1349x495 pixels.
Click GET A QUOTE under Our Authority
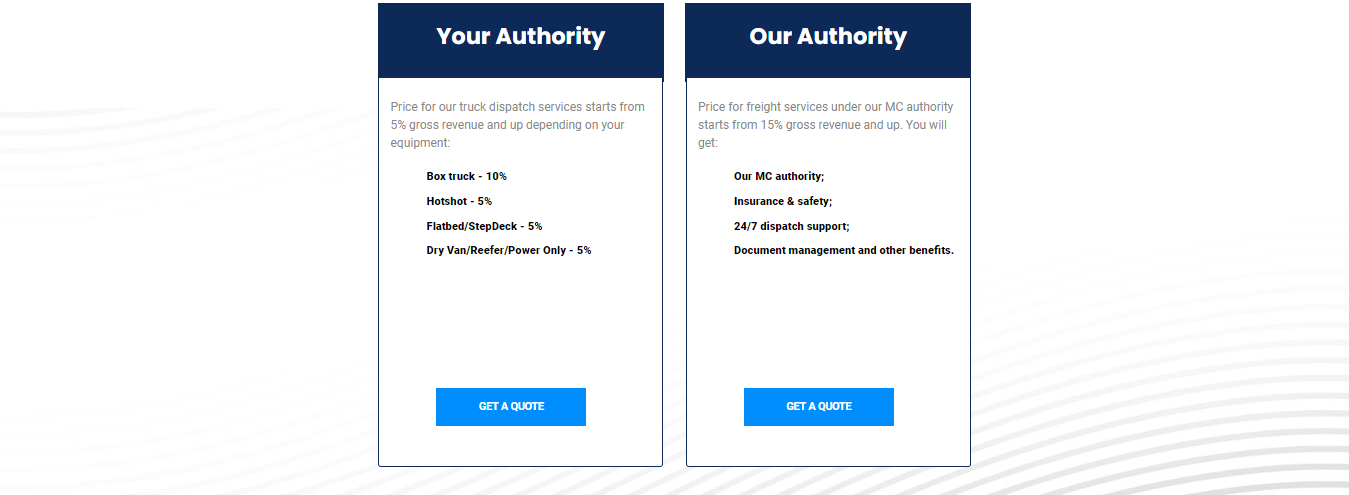[x=819, y=407]
